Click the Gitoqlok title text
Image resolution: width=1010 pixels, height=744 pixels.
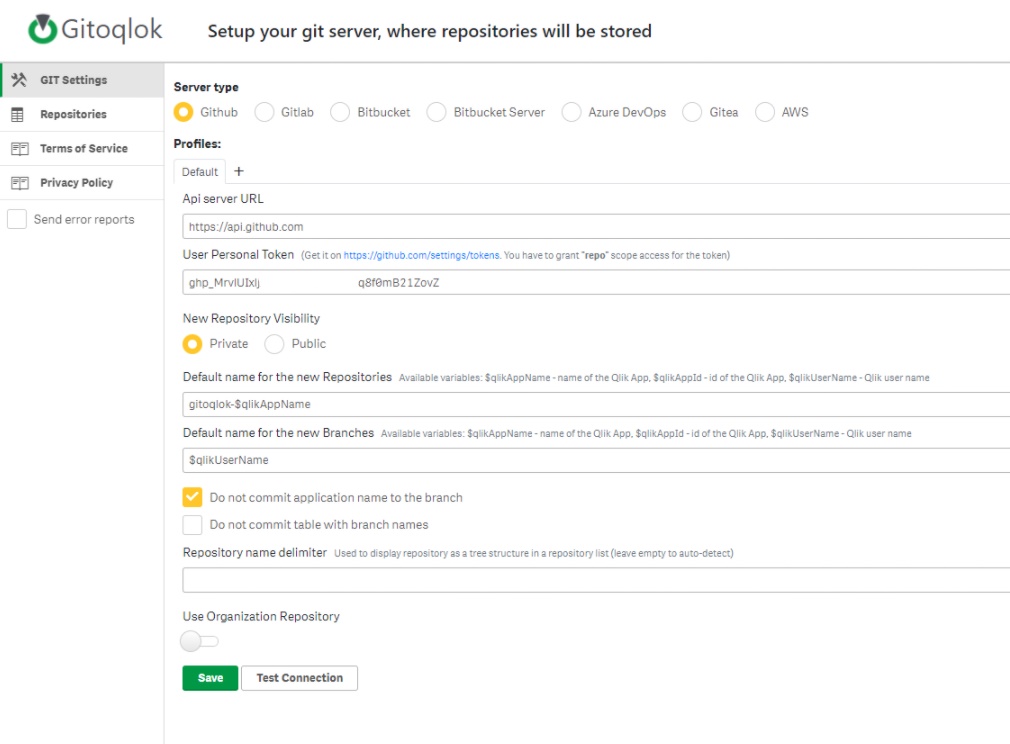pyautogui.click(x=111, y=30)
